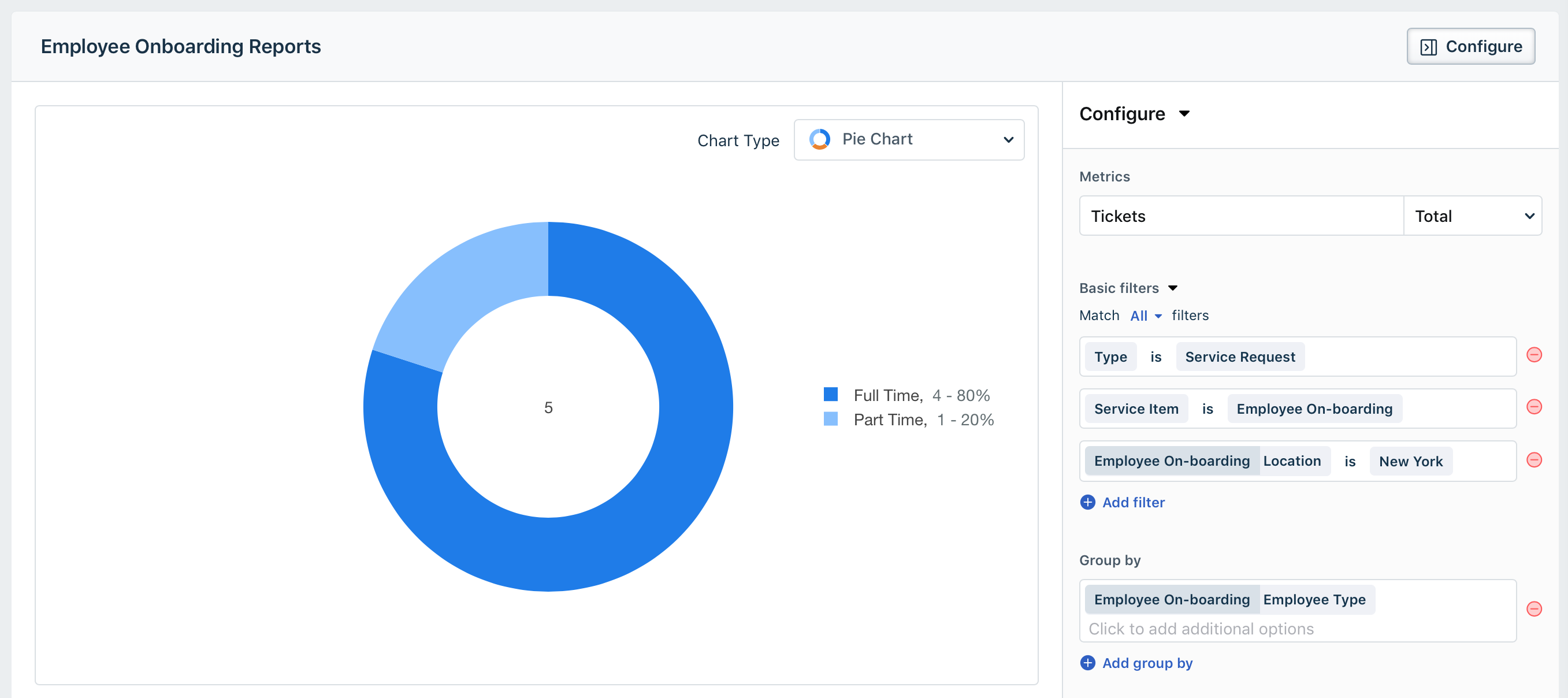The width and height of the screenshot is (1568, 698).
Task: Click the plus icon beside Add filter
Action: click(1087, 502)
